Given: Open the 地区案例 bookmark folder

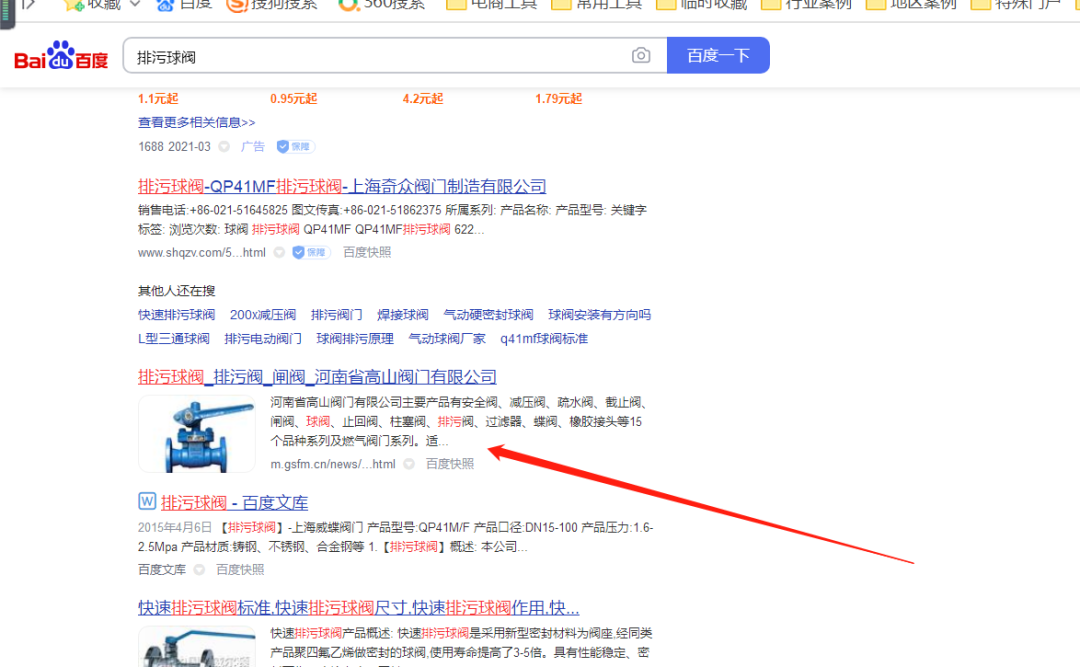Looking at the screenshot, I should (x=910, y=4).
